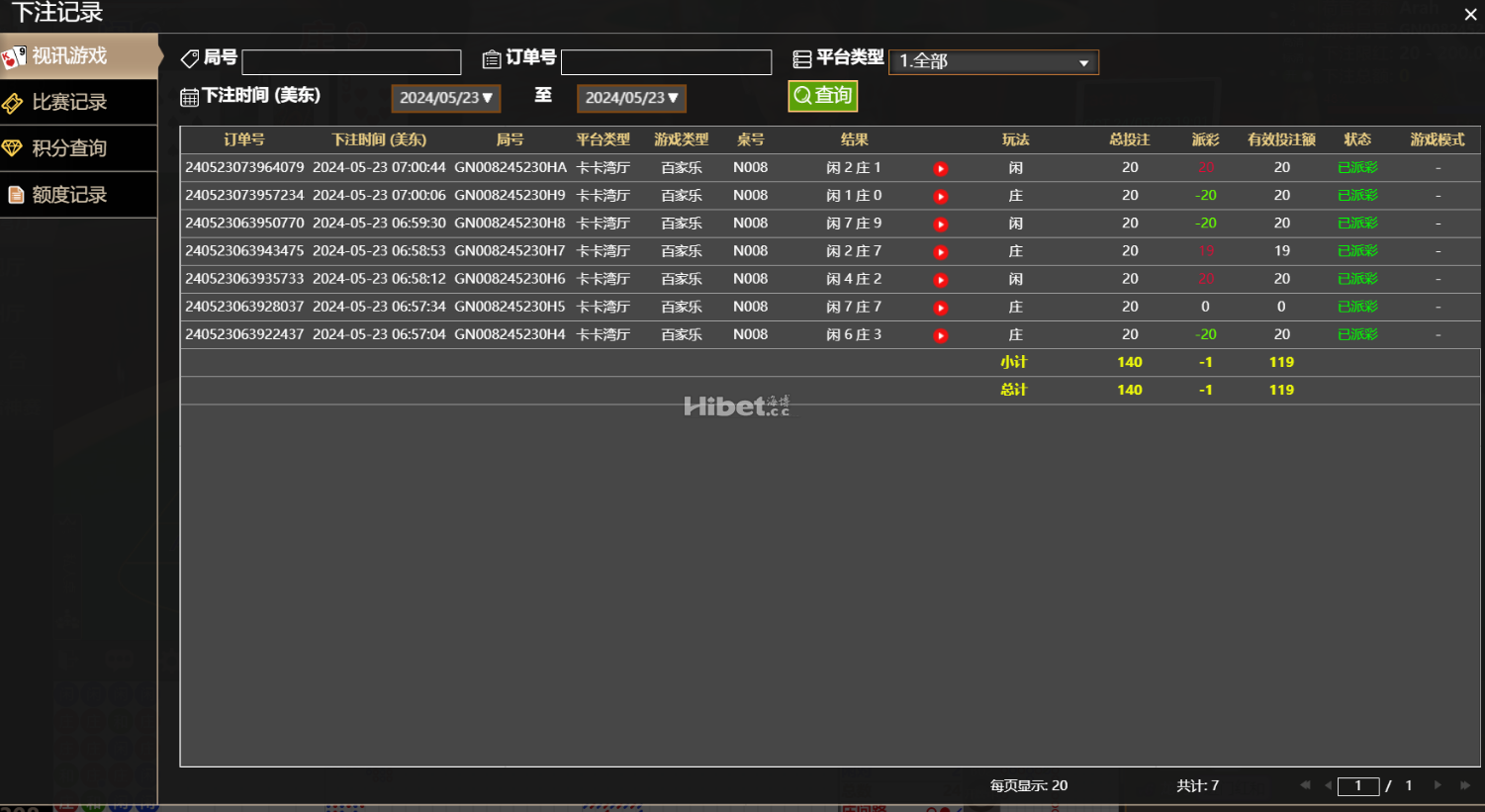This screenshot has width=1485, height=812.
Task: Select round GN008245230H5 cell
Action: [x=510, y=307]
